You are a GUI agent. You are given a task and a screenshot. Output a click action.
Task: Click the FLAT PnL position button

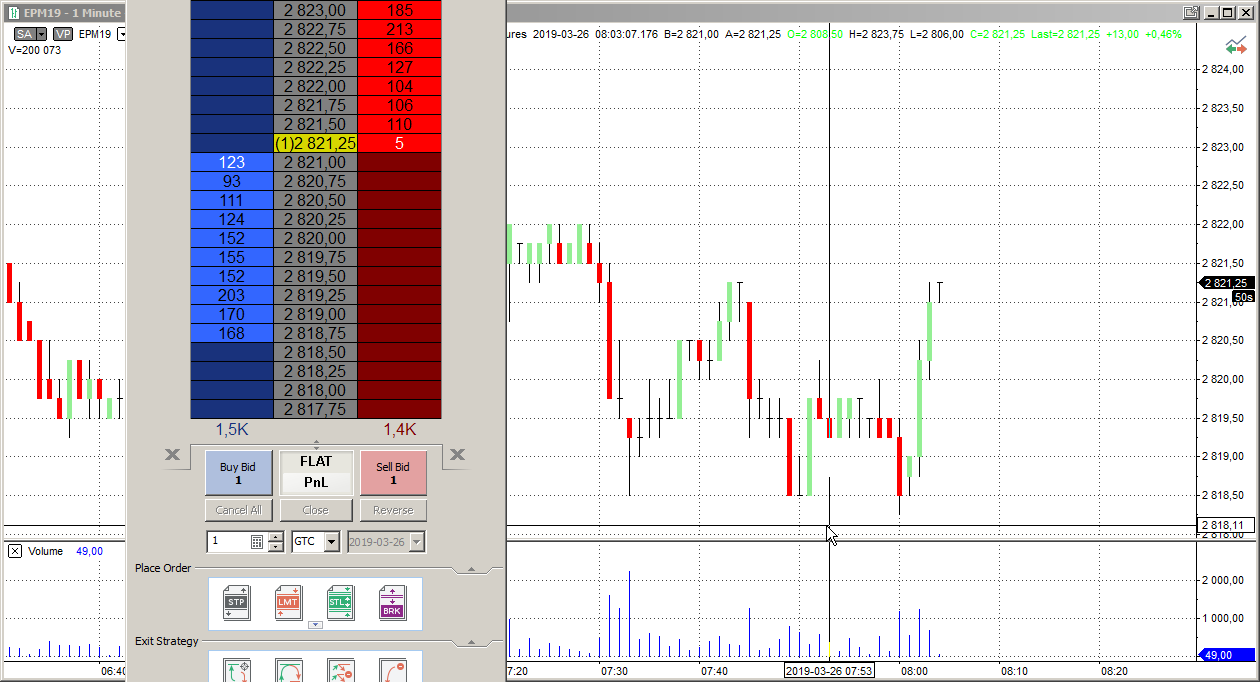pos(316,473)
